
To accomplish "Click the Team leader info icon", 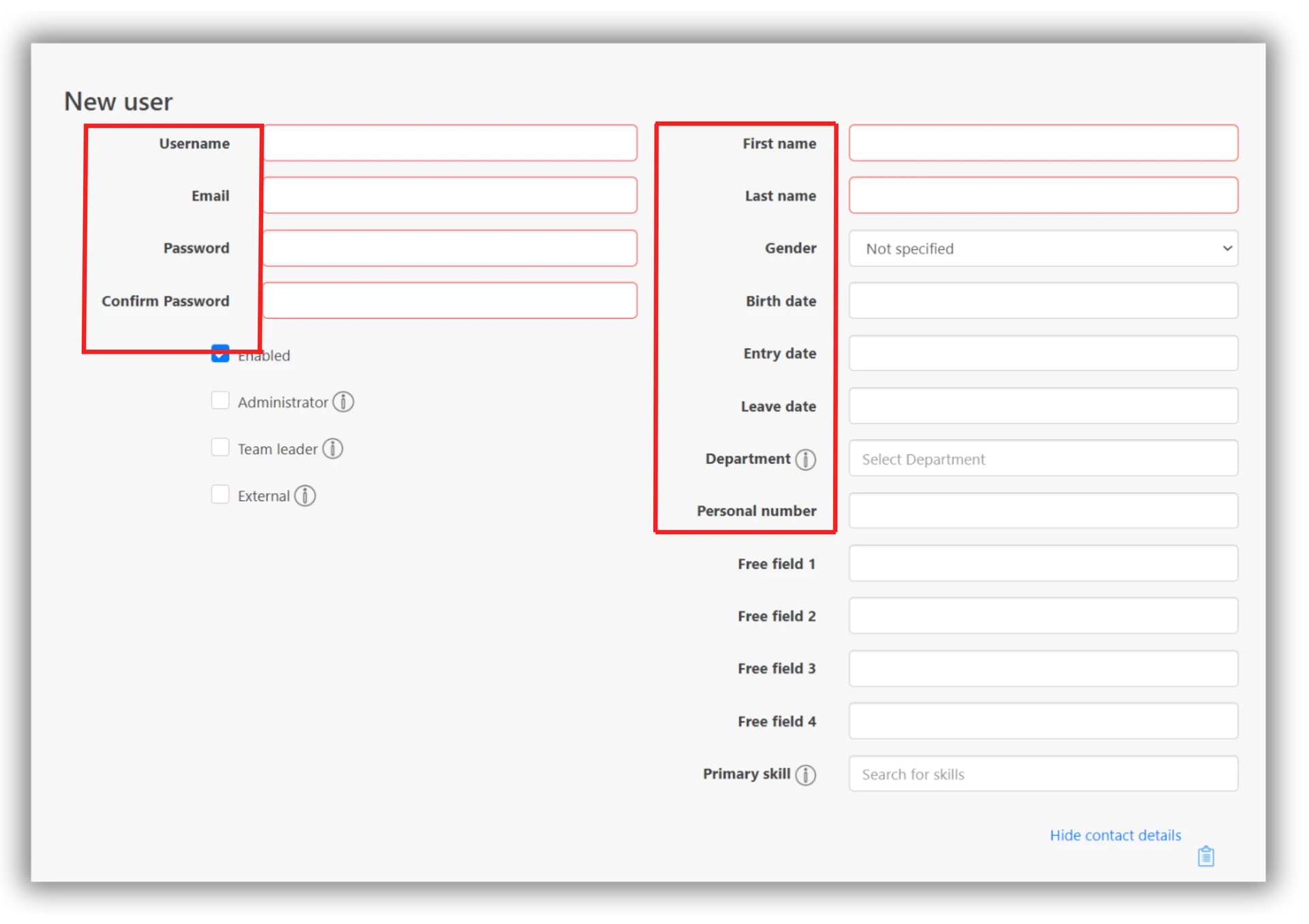I will 332,449.
